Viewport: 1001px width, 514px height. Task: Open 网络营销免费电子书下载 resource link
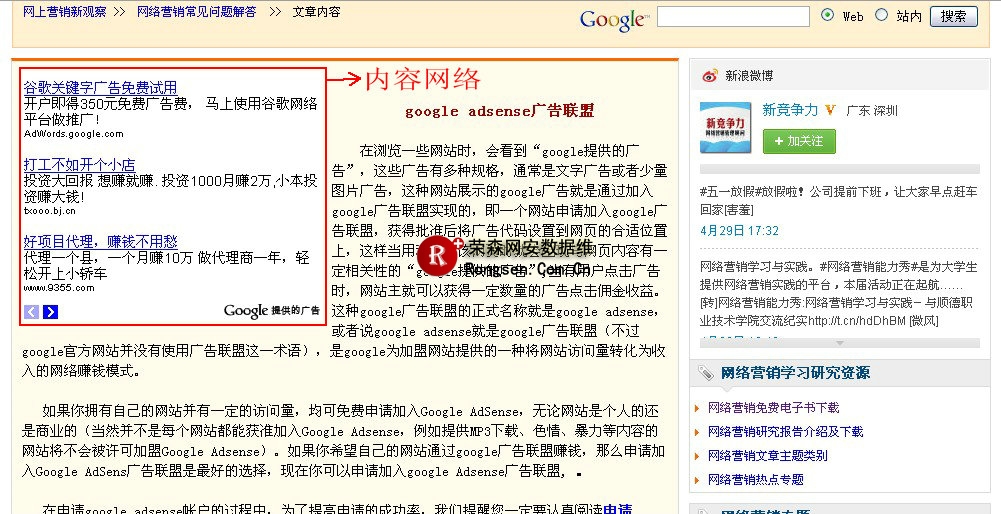[773, 408]
